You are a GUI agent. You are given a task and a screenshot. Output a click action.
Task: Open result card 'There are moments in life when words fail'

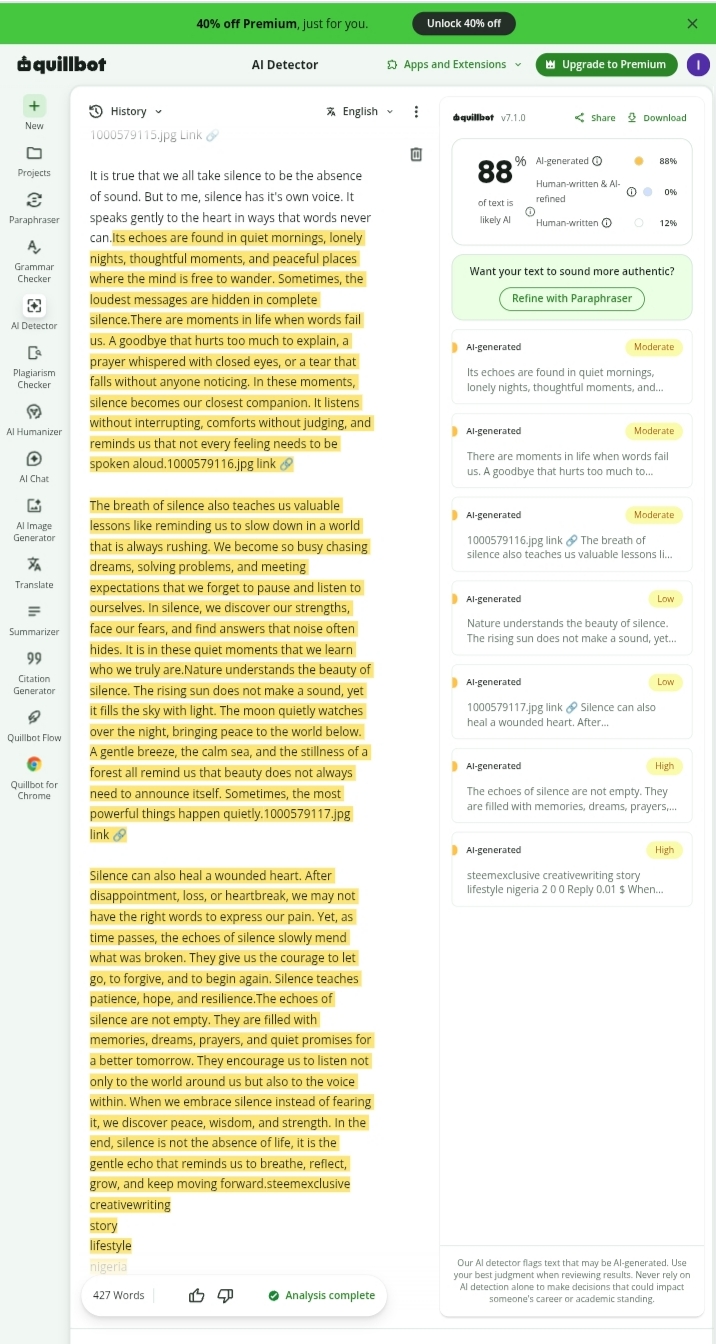[572, 451]
